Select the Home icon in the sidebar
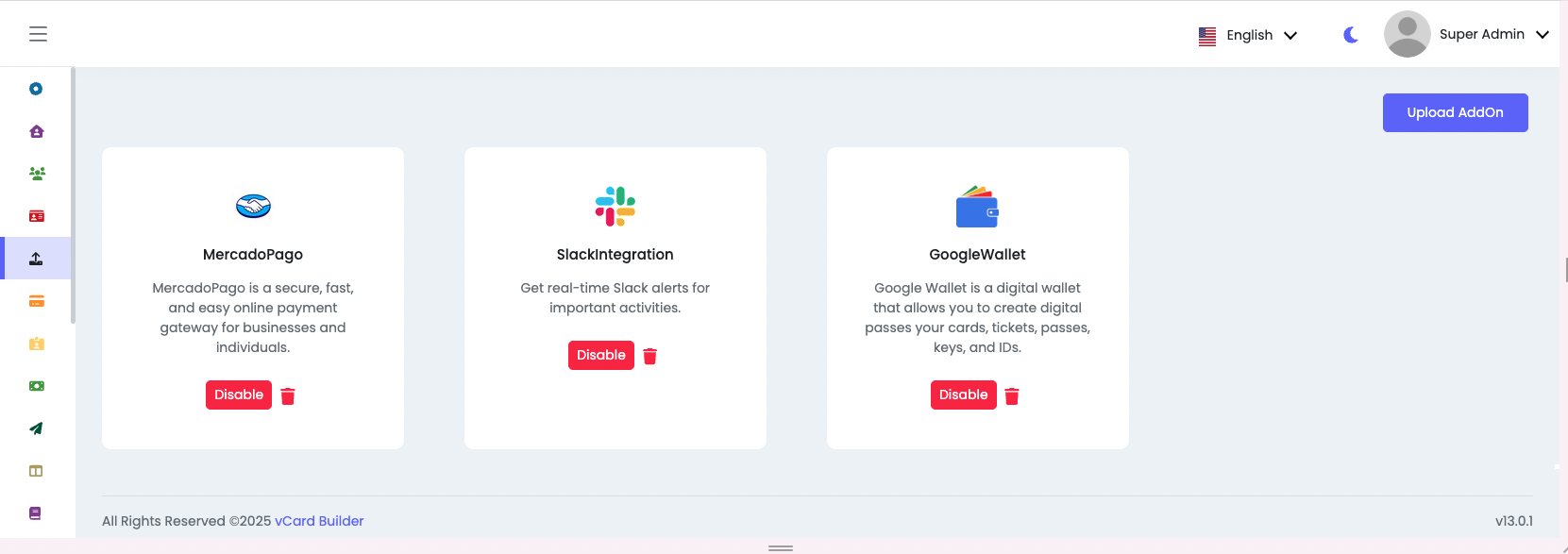This screenshot has width=1568, height=554. pos(35,131)
